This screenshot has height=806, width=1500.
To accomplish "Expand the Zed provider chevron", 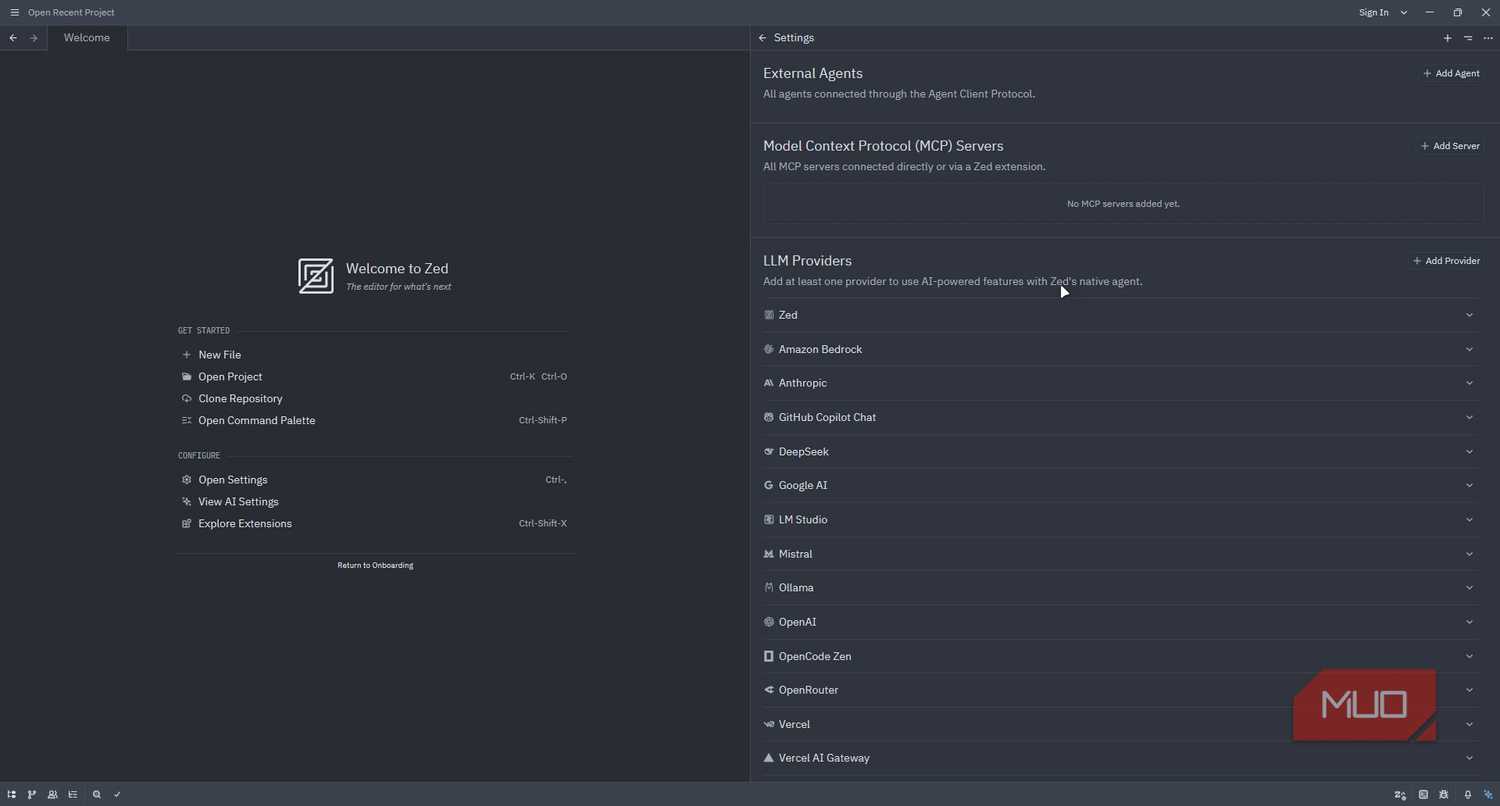I will pos(1469,315).
